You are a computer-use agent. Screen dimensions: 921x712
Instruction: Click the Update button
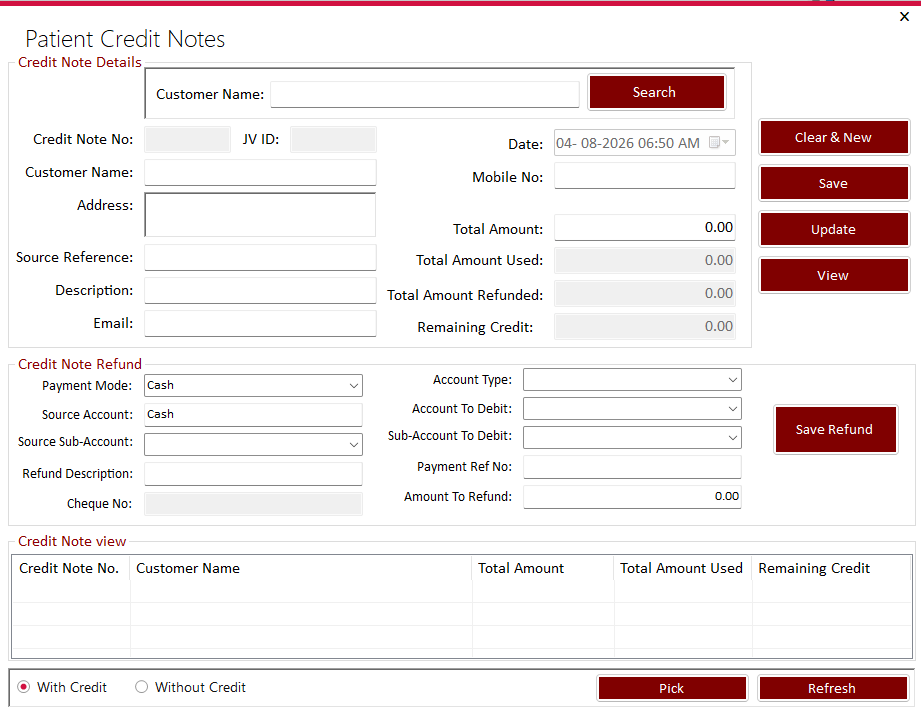coord(834,229)
